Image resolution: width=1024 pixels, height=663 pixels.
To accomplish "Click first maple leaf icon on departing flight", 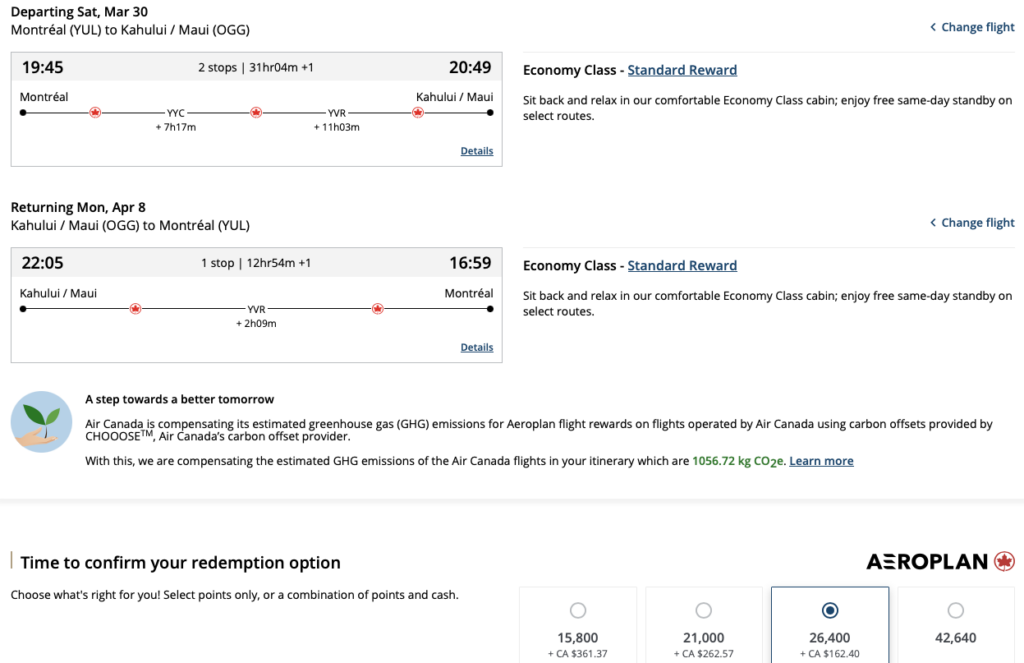I will [96, 113].
